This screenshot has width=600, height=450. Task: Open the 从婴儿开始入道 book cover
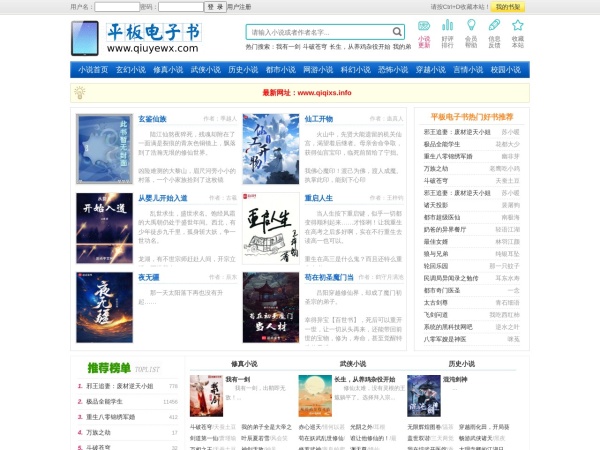104,228
